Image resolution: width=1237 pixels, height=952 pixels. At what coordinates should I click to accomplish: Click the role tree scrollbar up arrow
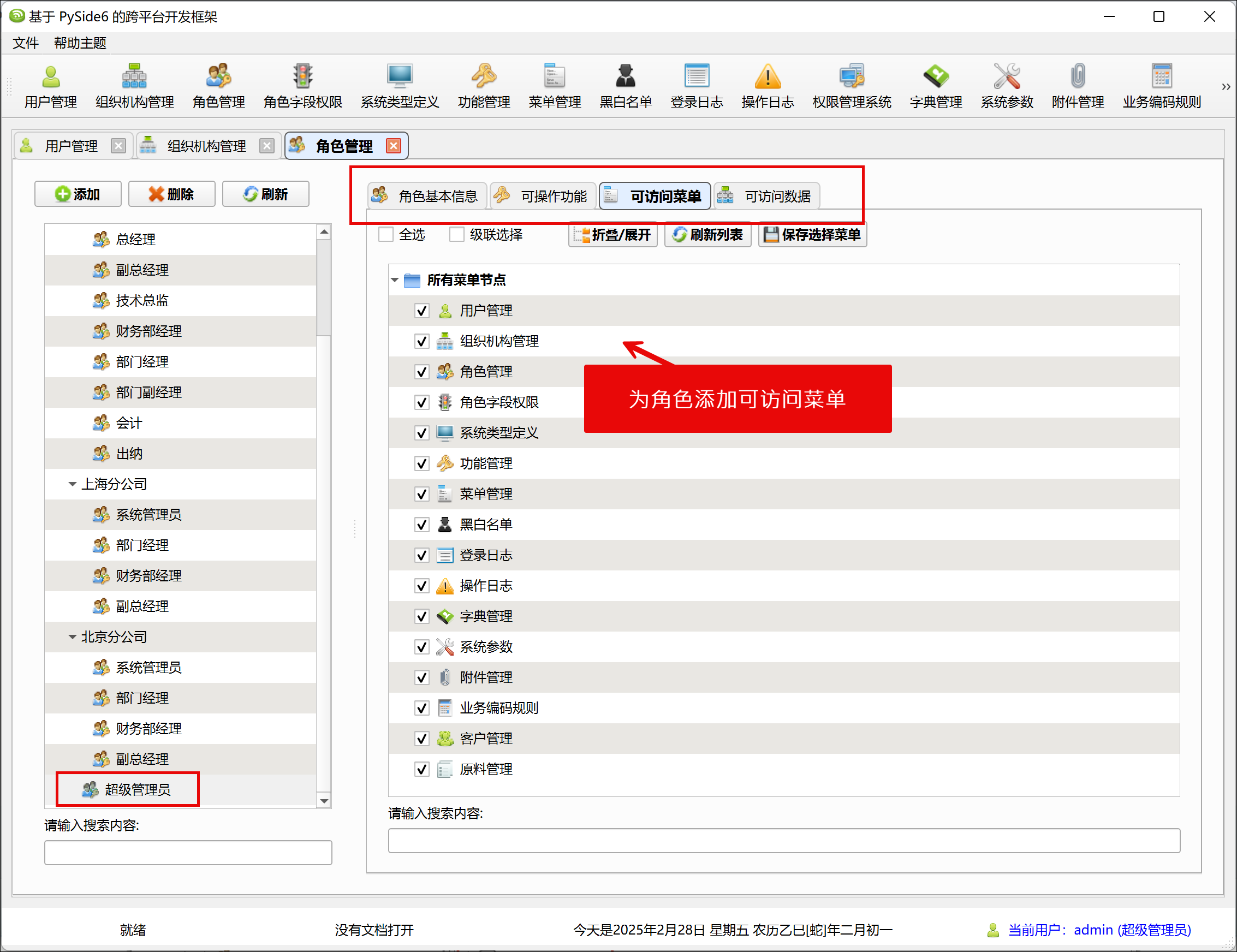pyautogui.click(x=324, y=231)
